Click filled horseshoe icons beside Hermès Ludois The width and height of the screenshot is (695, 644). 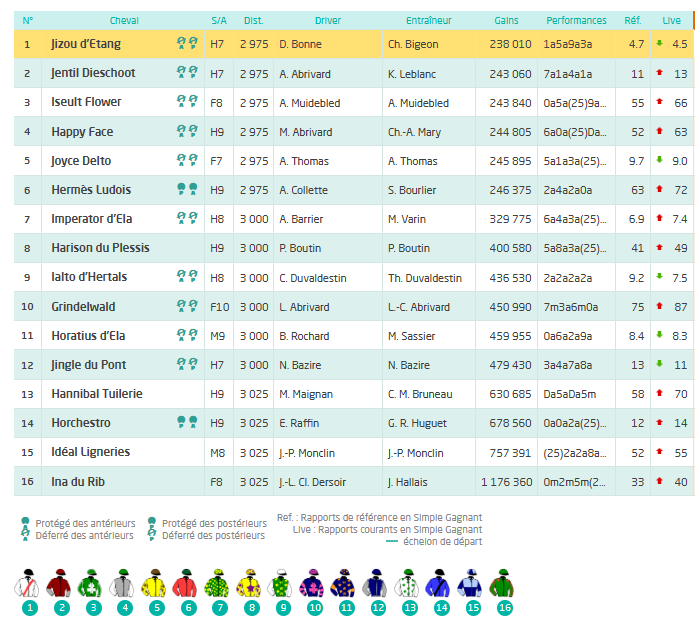(187, 189)
